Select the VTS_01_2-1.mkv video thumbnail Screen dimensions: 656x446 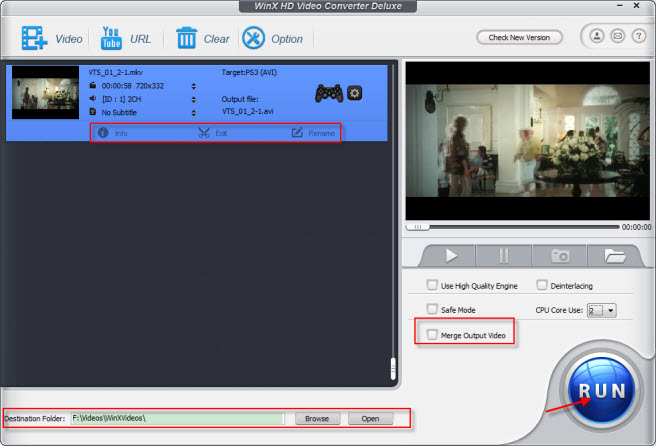45,92
